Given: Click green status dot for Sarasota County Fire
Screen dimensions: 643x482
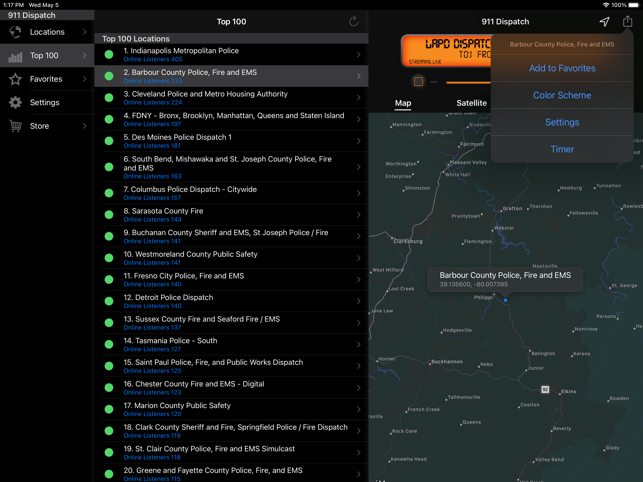Looking at the screenshot, I should point(109,215).
